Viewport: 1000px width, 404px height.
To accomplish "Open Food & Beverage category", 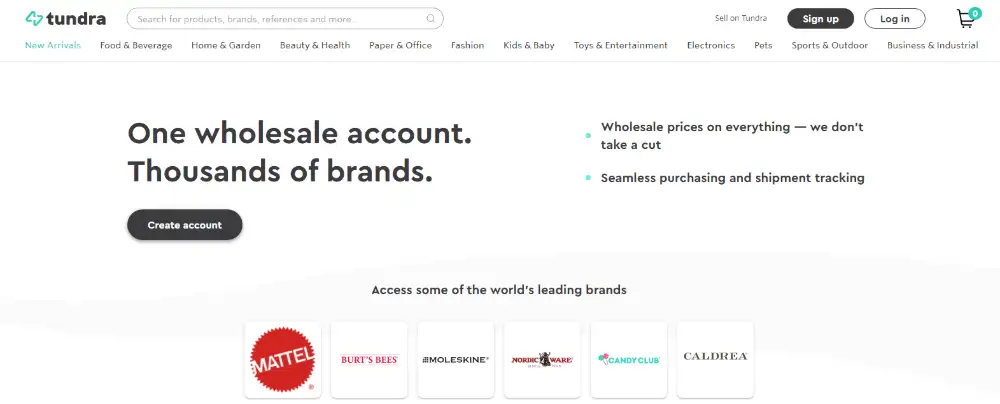I will coord(136,45).
